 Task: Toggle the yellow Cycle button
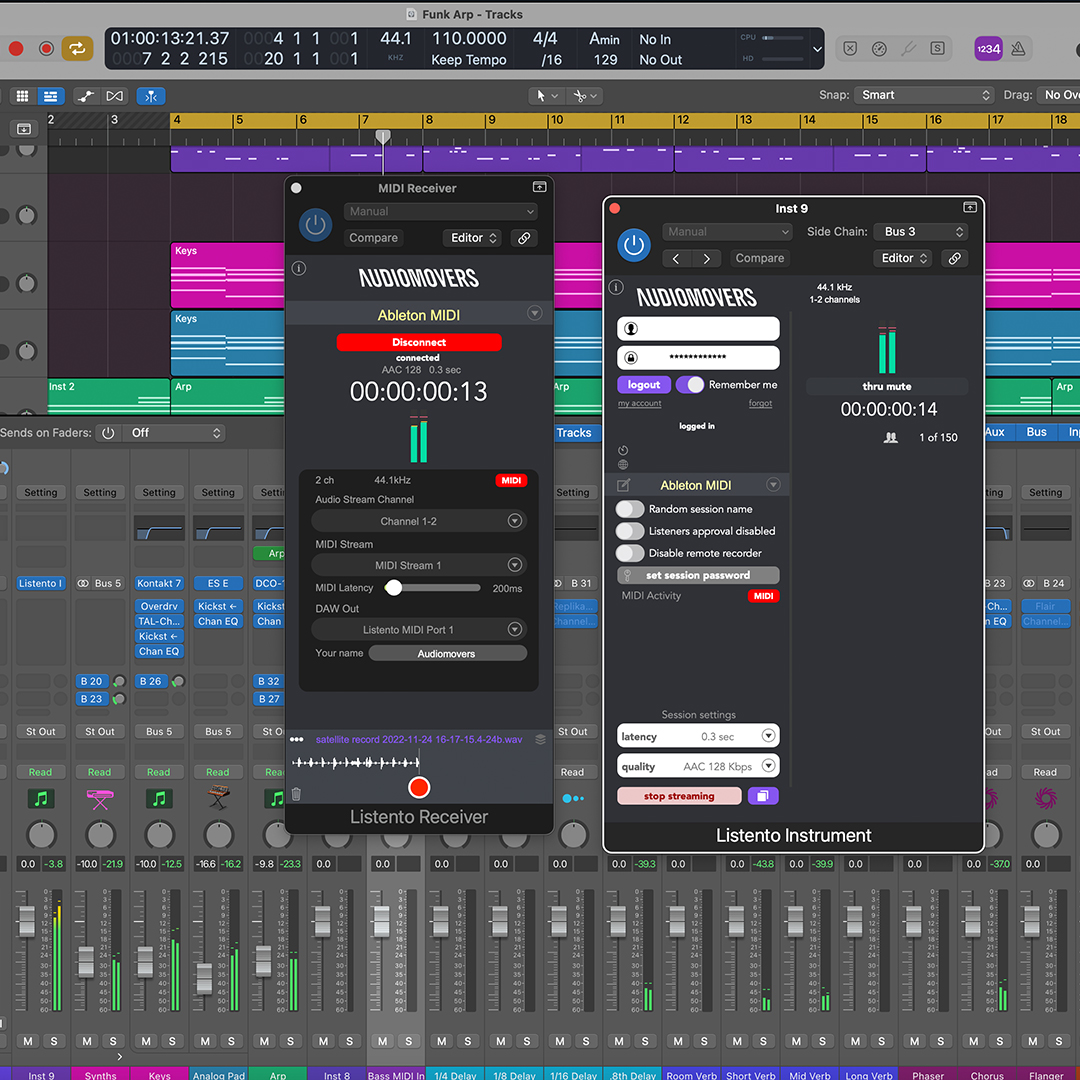point(77,48)
